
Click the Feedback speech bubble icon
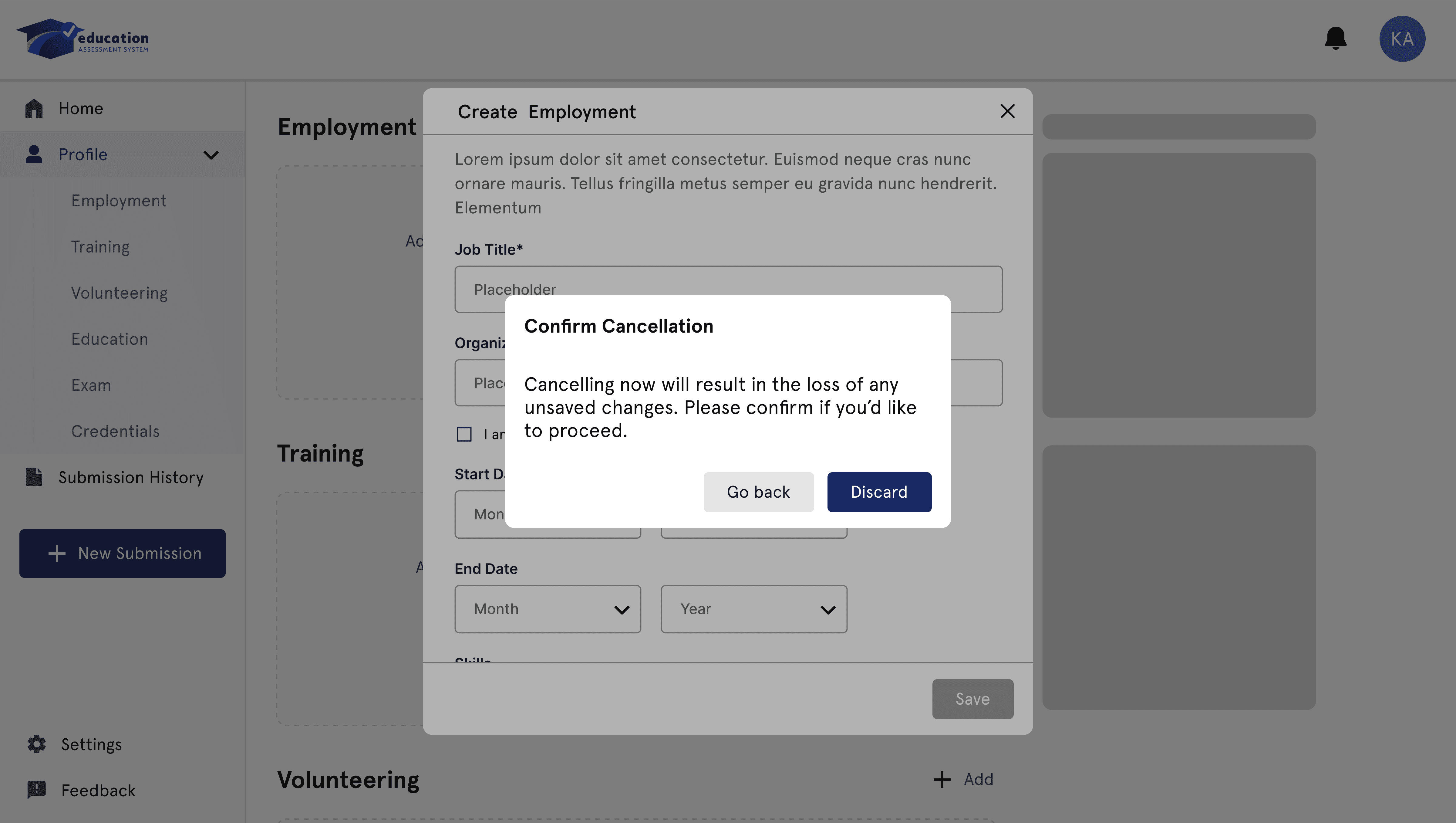coord(37,790)
